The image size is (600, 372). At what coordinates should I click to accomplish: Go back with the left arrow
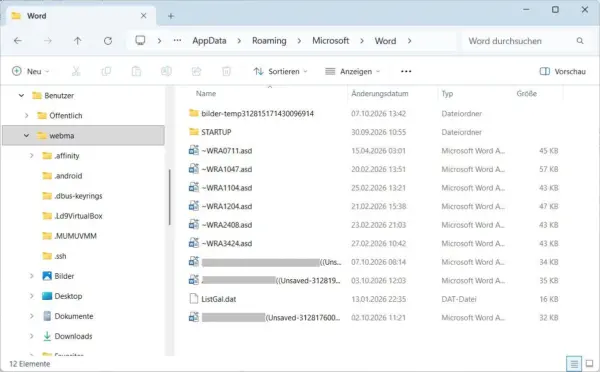point(18,41)
